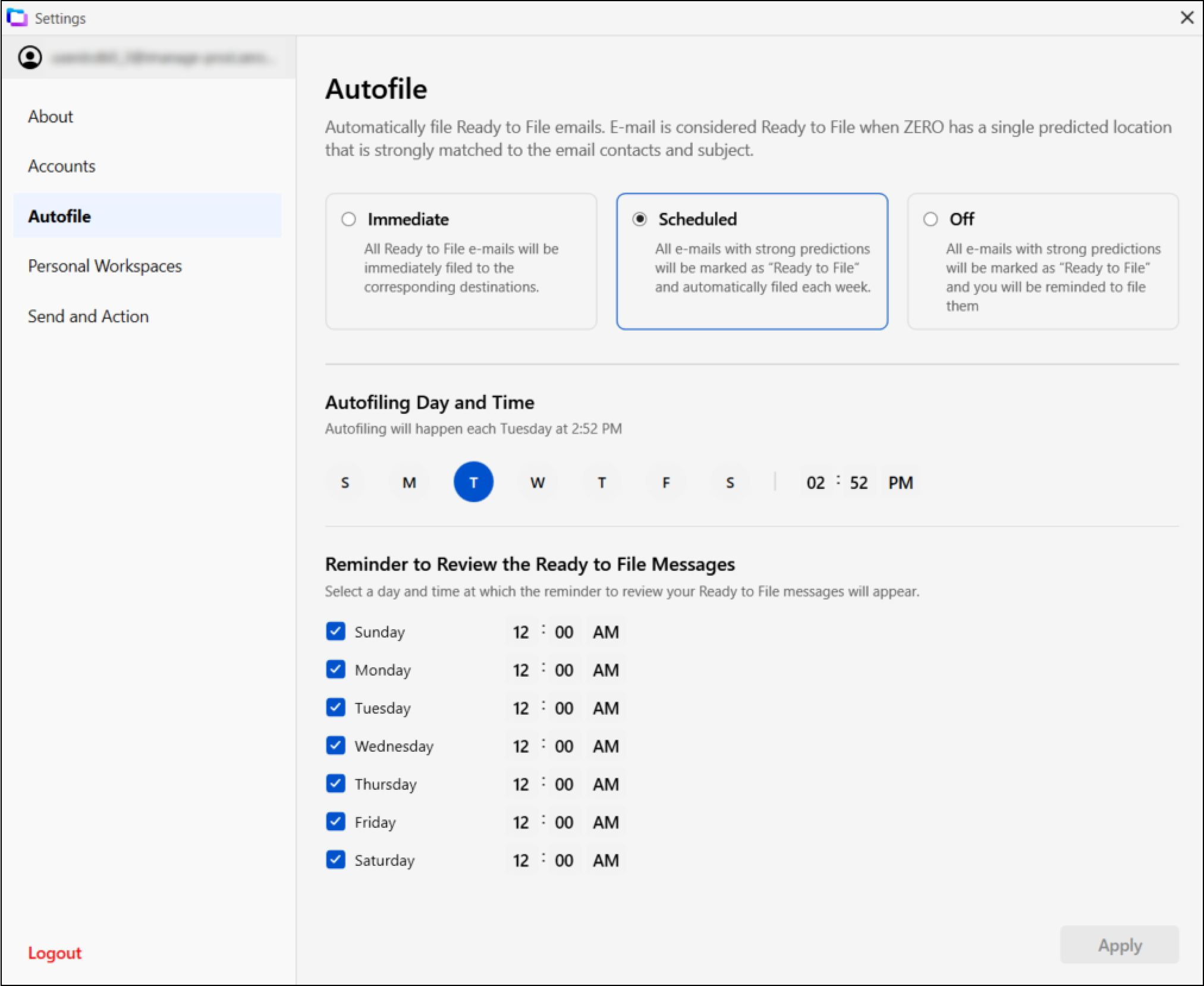The image size is (1204, 986).
Task: Click Thursday reminder minutes field
Action: (x=564, y=784)
